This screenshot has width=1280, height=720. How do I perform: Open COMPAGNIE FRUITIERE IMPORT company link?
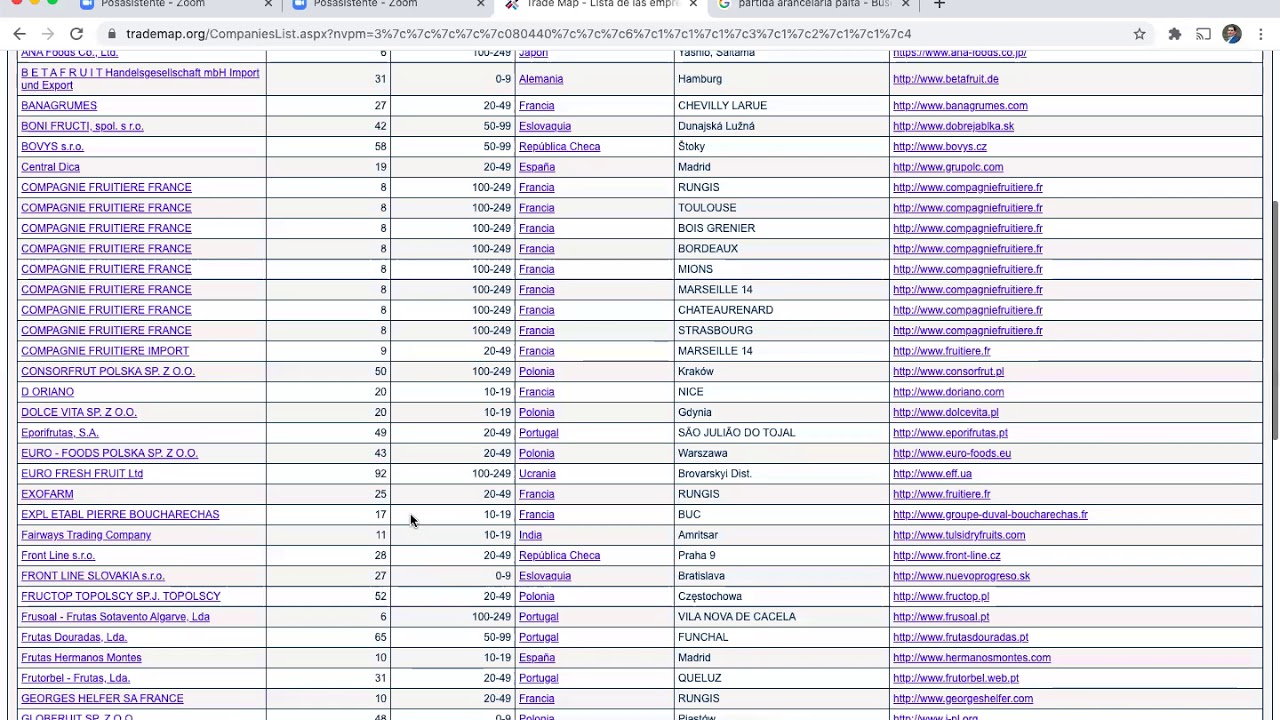(105, 351)
